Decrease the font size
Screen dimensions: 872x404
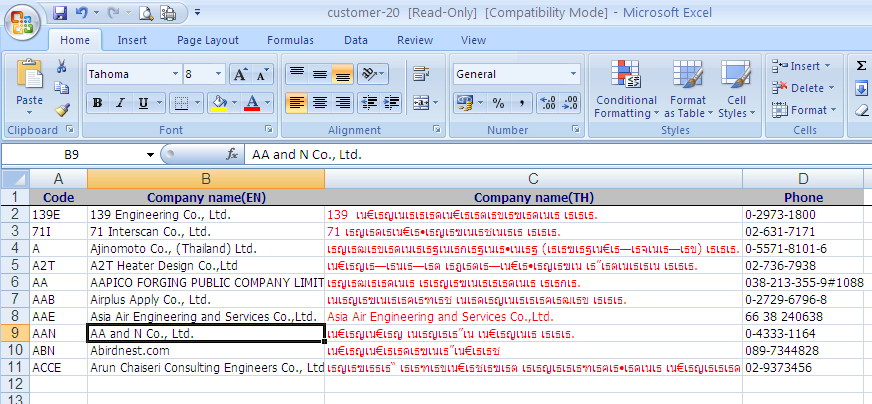(x=262, y=74)
